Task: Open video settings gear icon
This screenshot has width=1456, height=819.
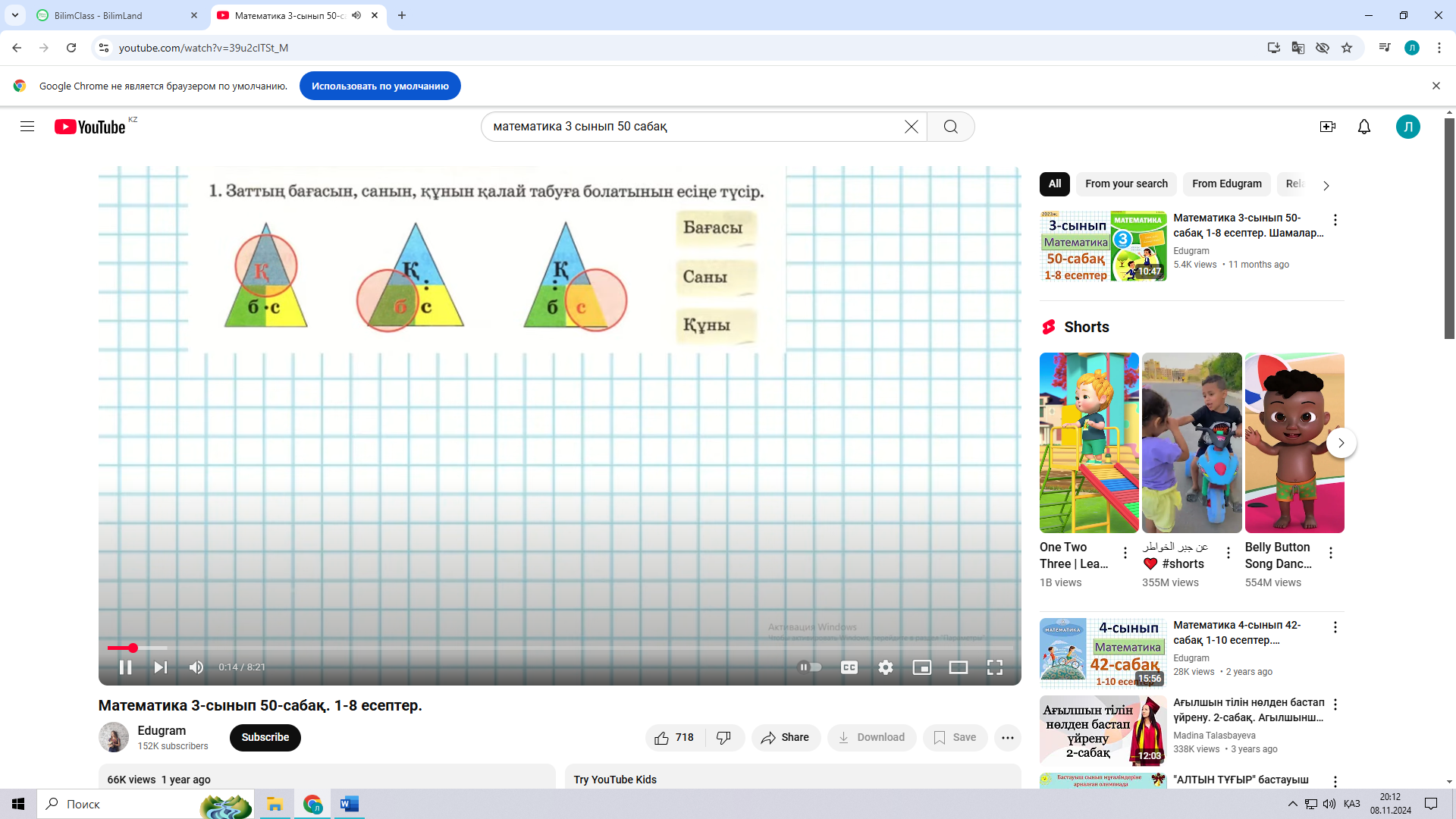Action: pos(885,667)
